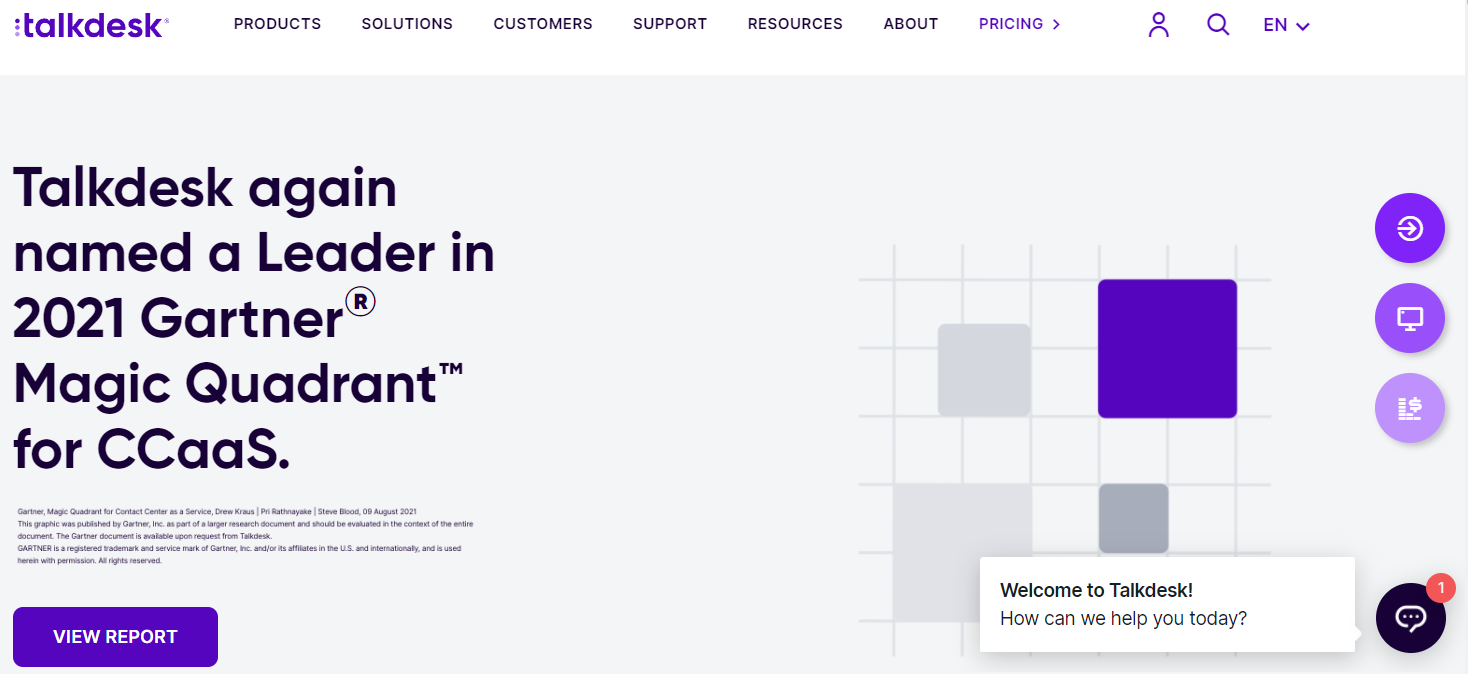Click the pricing coins floating button
This screenshot has width=1468, height=674.
(1410, 408)
